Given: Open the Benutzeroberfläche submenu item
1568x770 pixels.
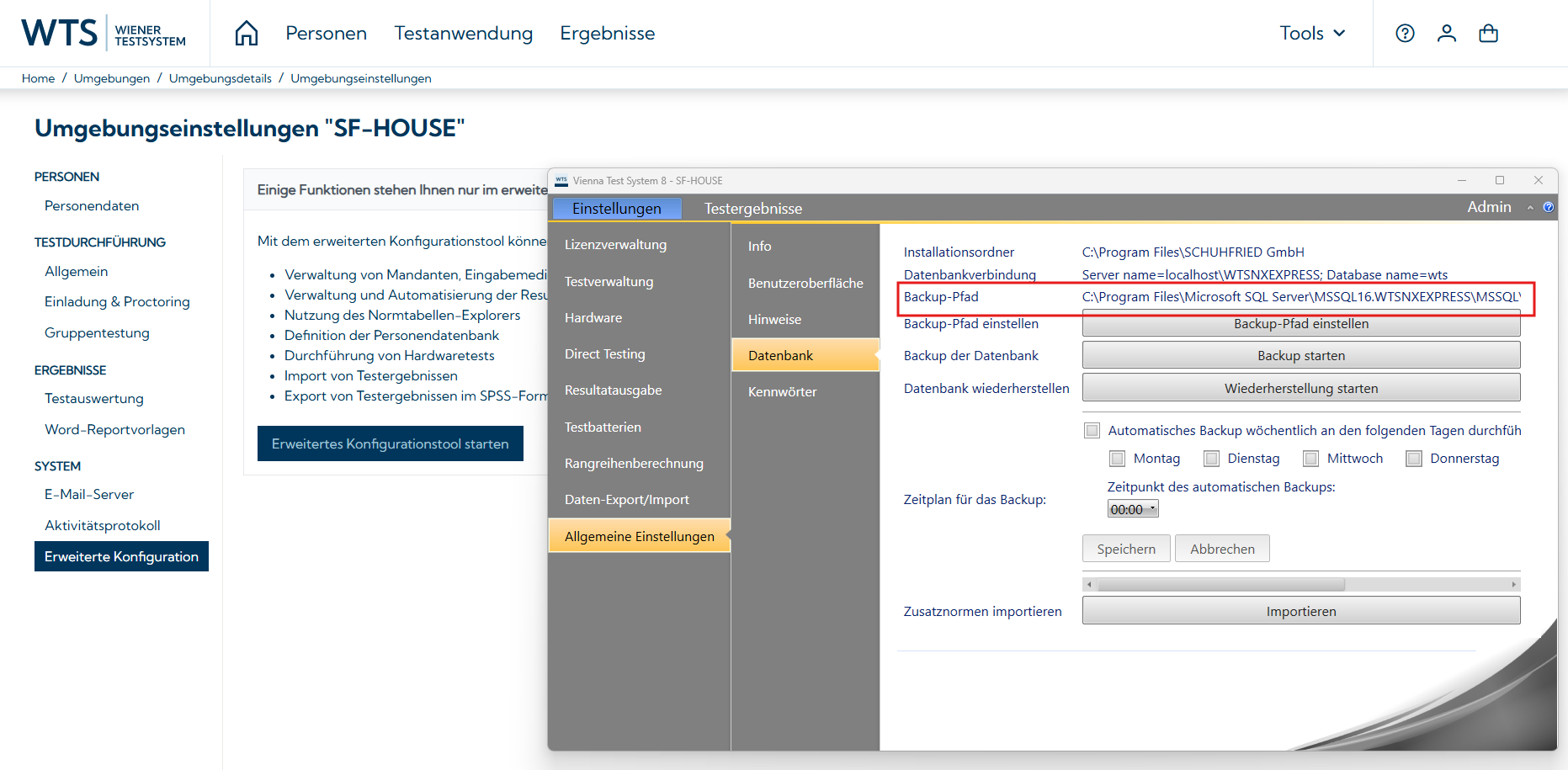Looking at the screenshot, I should coord(805,284).
